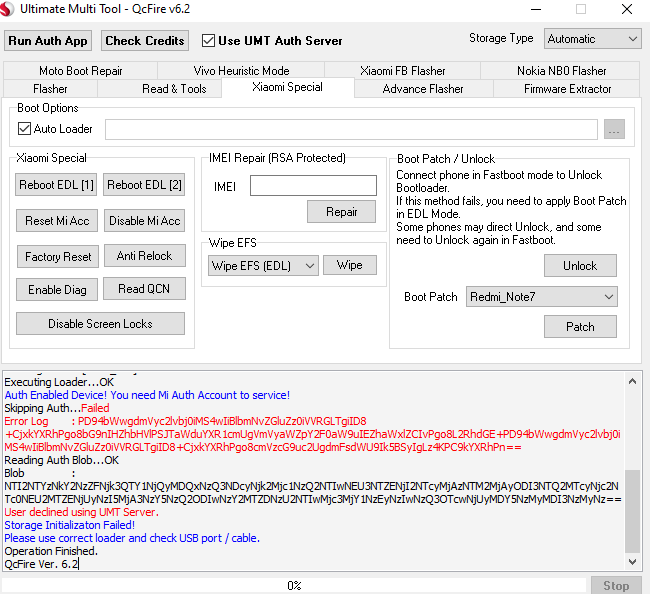
Task: Click the Check Credits button
Action: tap(145, 41)
